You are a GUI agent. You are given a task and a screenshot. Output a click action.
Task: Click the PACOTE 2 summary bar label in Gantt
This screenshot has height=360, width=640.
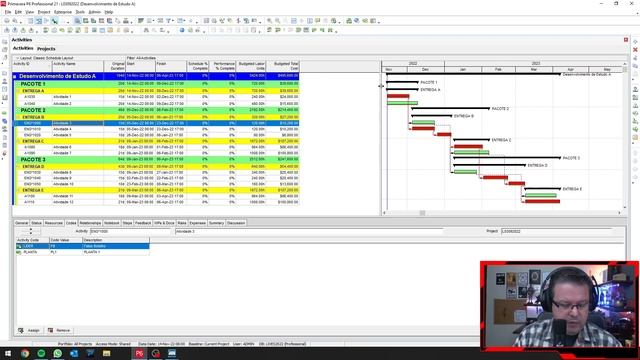click(x=500, y=109)
